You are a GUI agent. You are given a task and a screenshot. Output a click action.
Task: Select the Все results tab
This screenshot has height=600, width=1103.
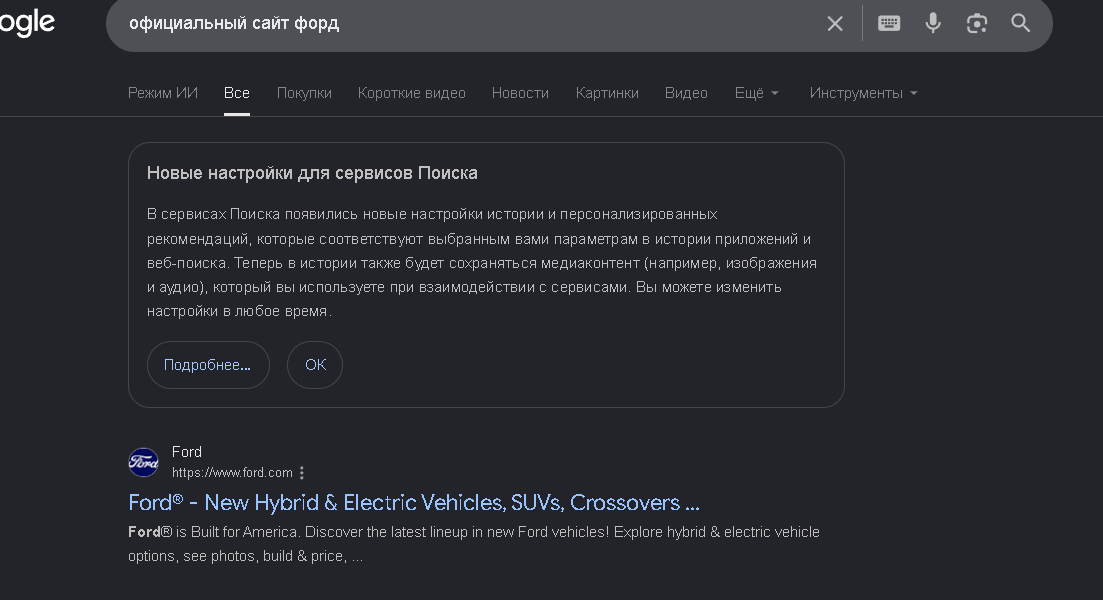tap(236, 93)
